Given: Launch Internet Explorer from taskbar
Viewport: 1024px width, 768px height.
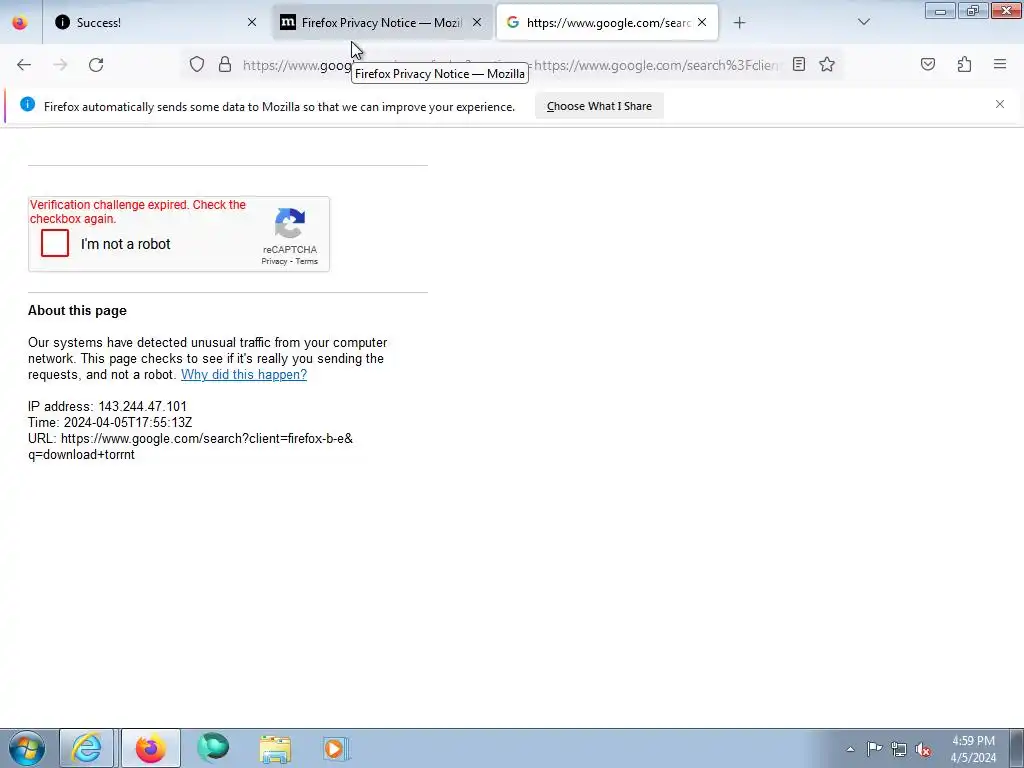Looking at the screenshot, I should 86,748.
